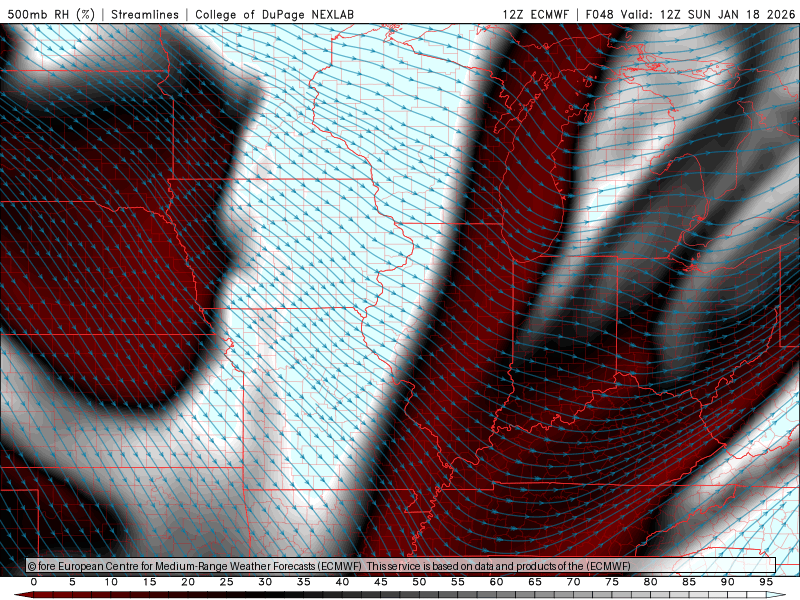
Task: Click the '500mb RH (%)' title text
Action: pyautogui.click(x=51, y=14)
